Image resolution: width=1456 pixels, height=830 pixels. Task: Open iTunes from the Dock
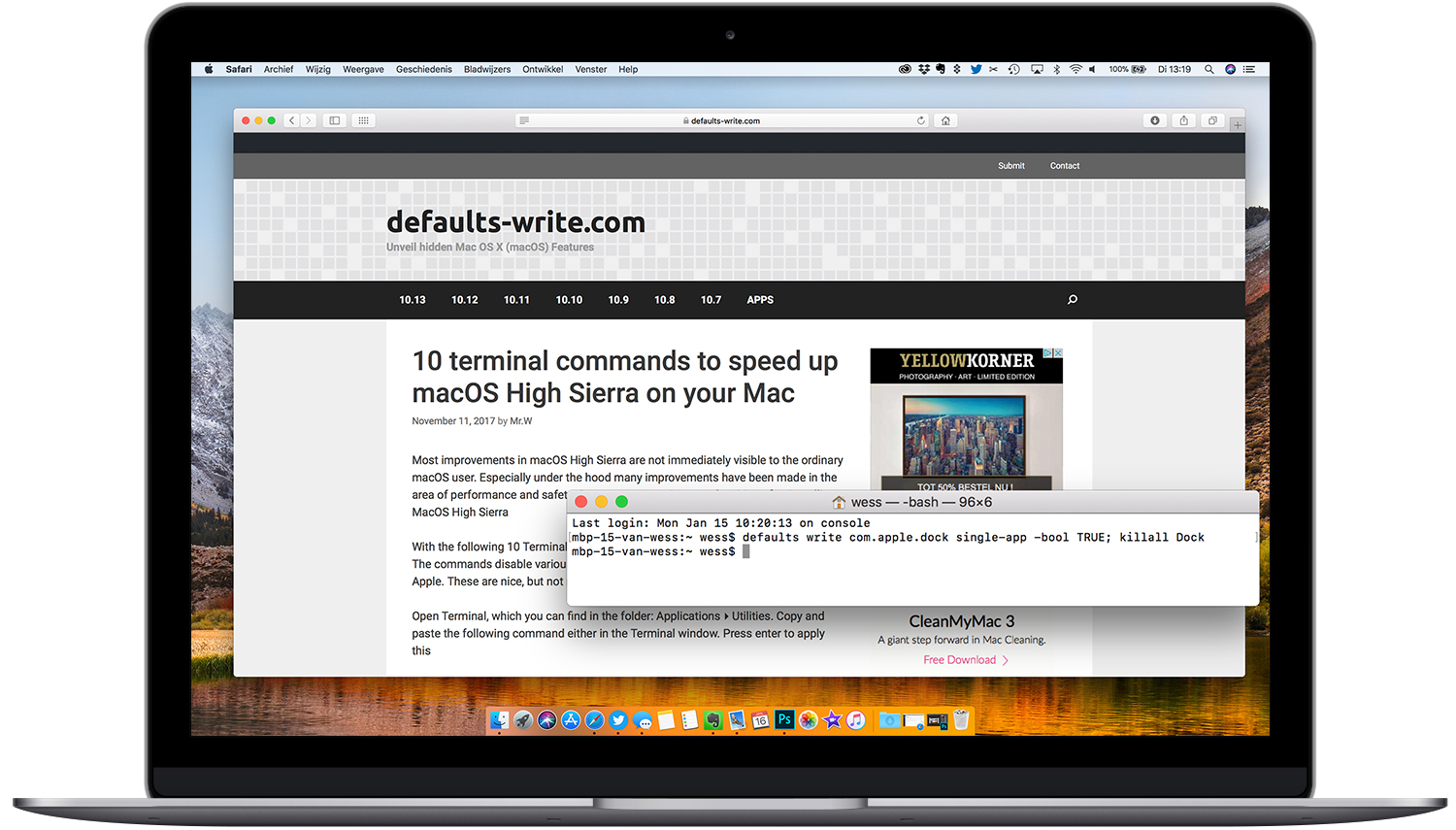click(x=855, y=720)
